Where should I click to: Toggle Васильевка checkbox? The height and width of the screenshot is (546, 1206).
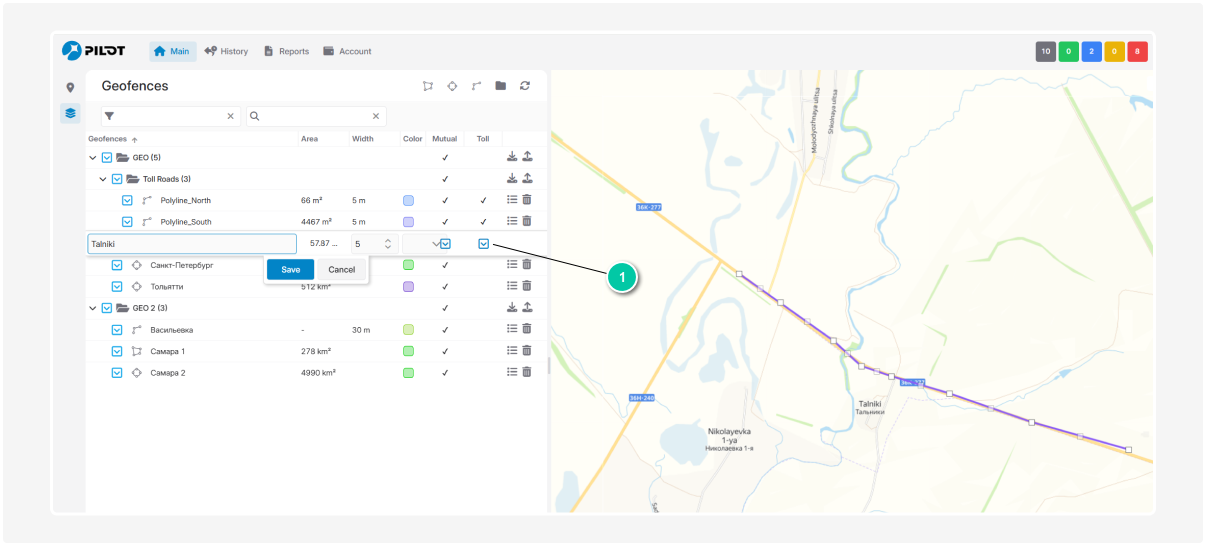[117, 329]
